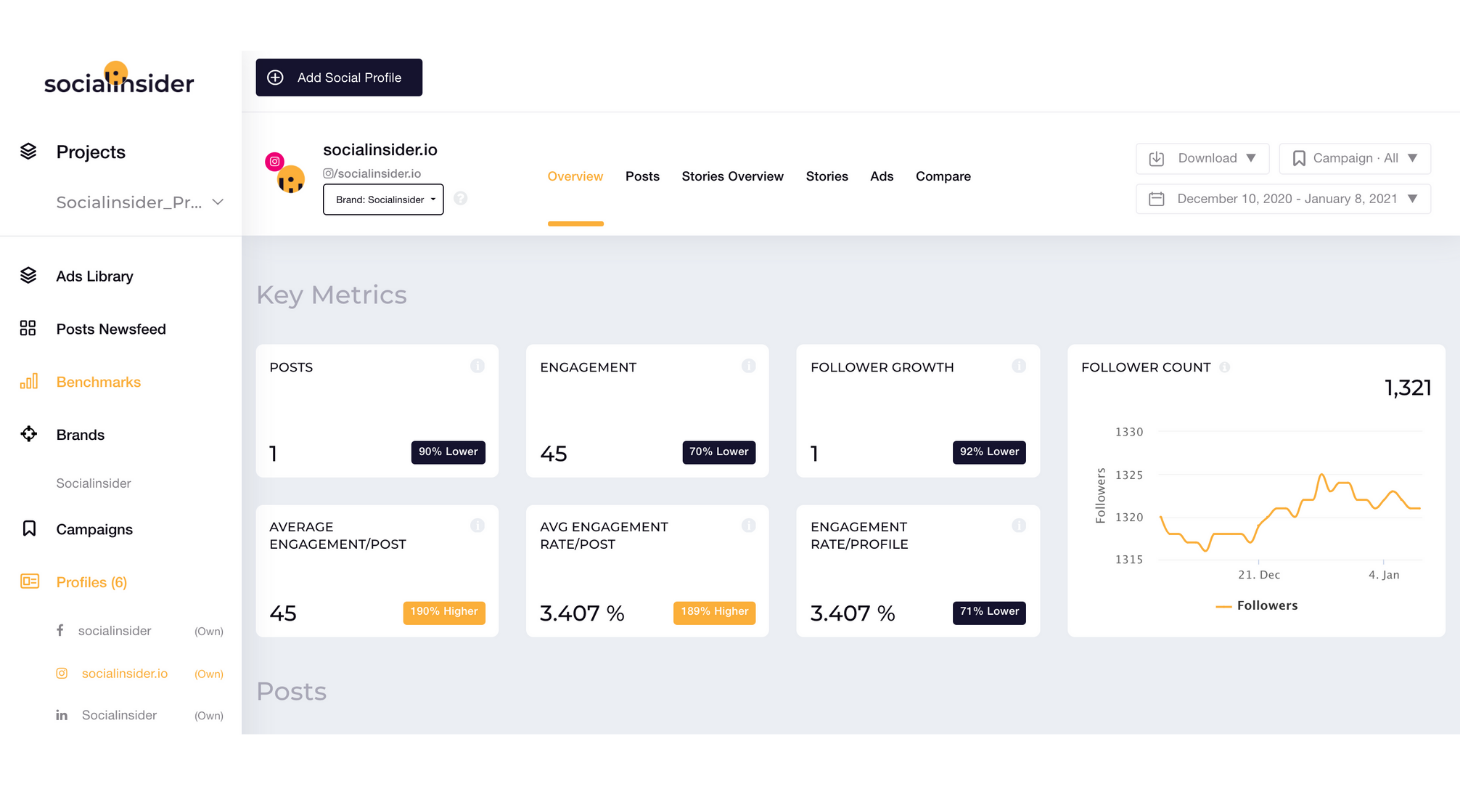1460x800 pixels.
Task: Expand the Socialinsider_Pr... project dropdown
Action: (139, 202)
